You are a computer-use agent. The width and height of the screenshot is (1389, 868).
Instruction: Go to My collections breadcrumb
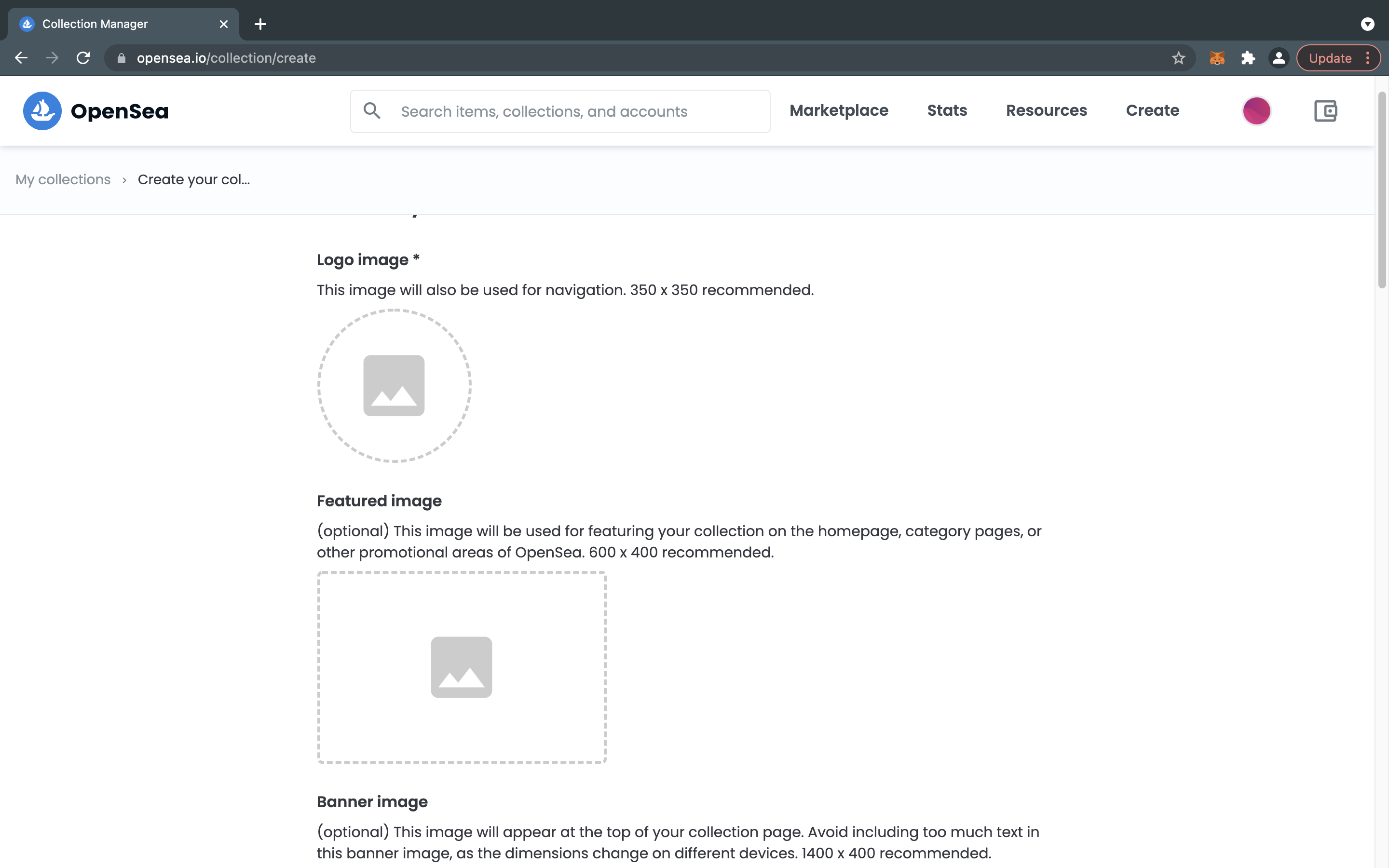click(x=63, y=180)
